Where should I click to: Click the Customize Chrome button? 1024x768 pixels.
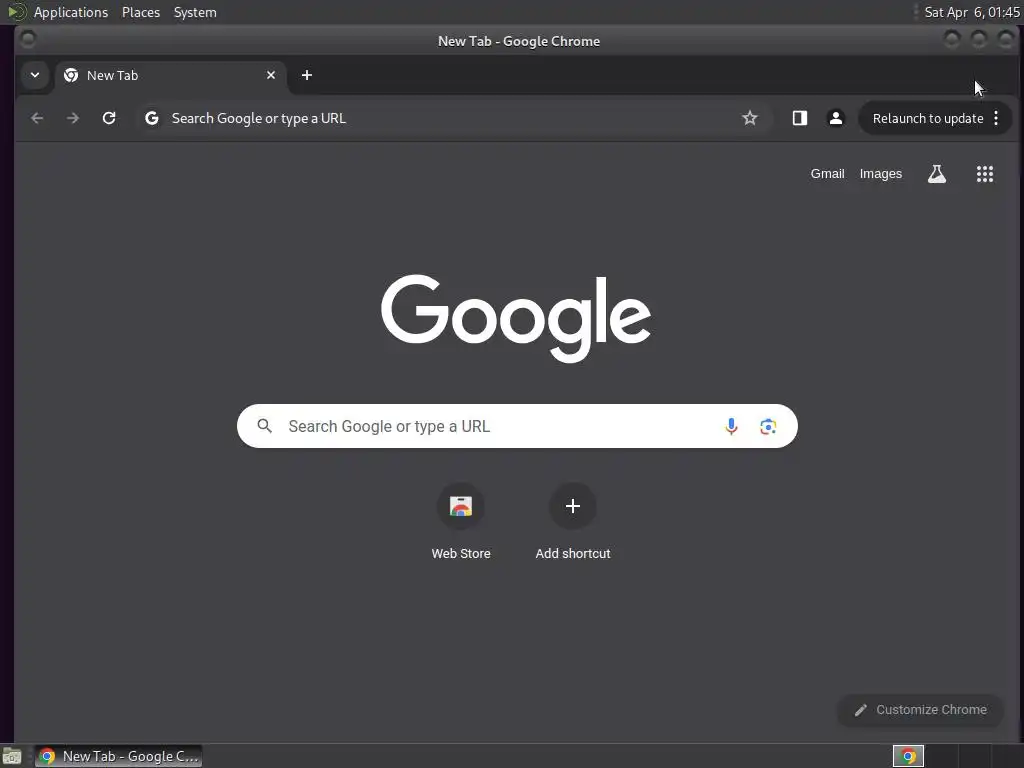[x=920, y=710]
